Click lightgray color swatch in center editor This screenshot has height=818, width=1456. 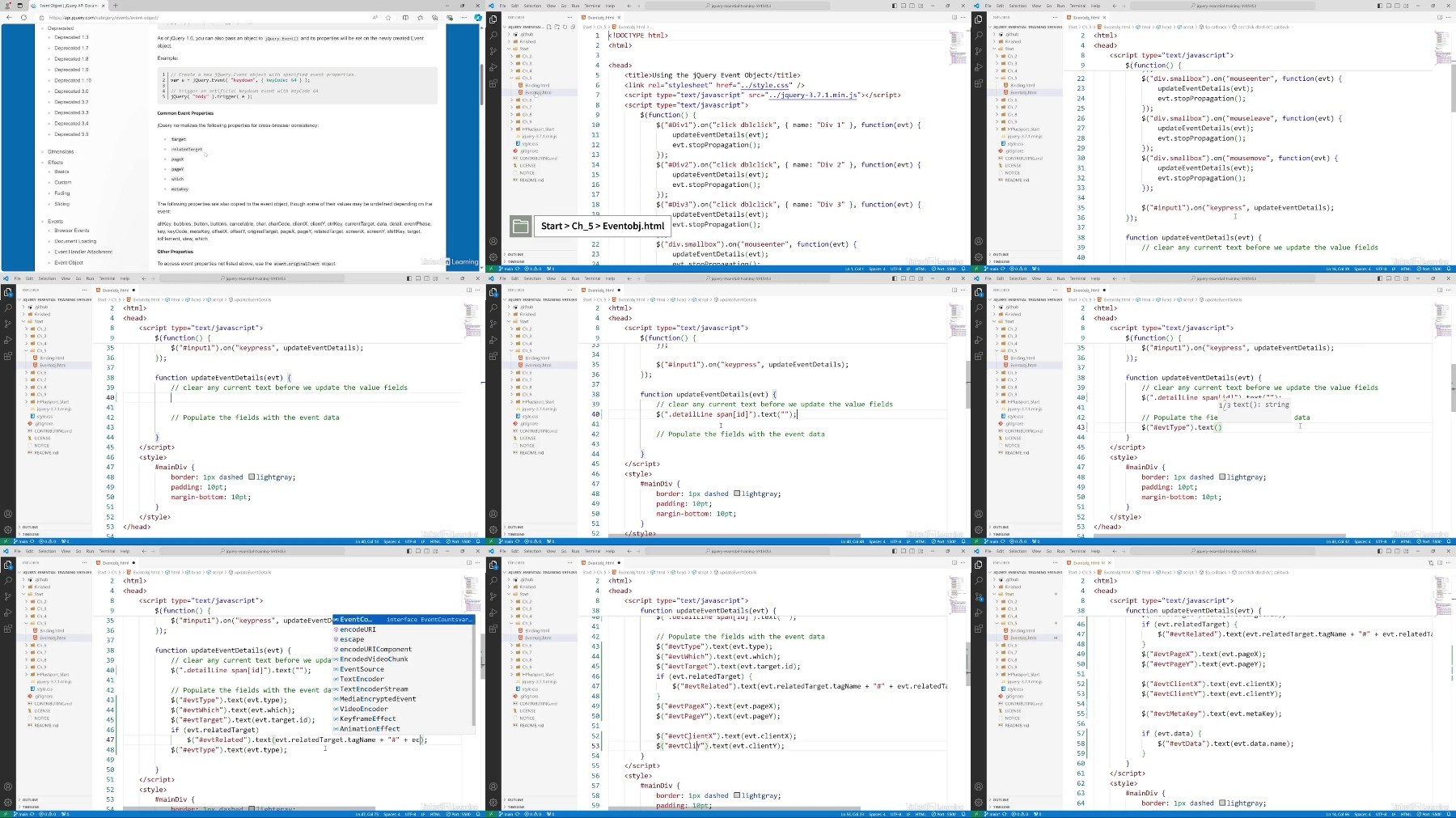[x=737, y=494]
